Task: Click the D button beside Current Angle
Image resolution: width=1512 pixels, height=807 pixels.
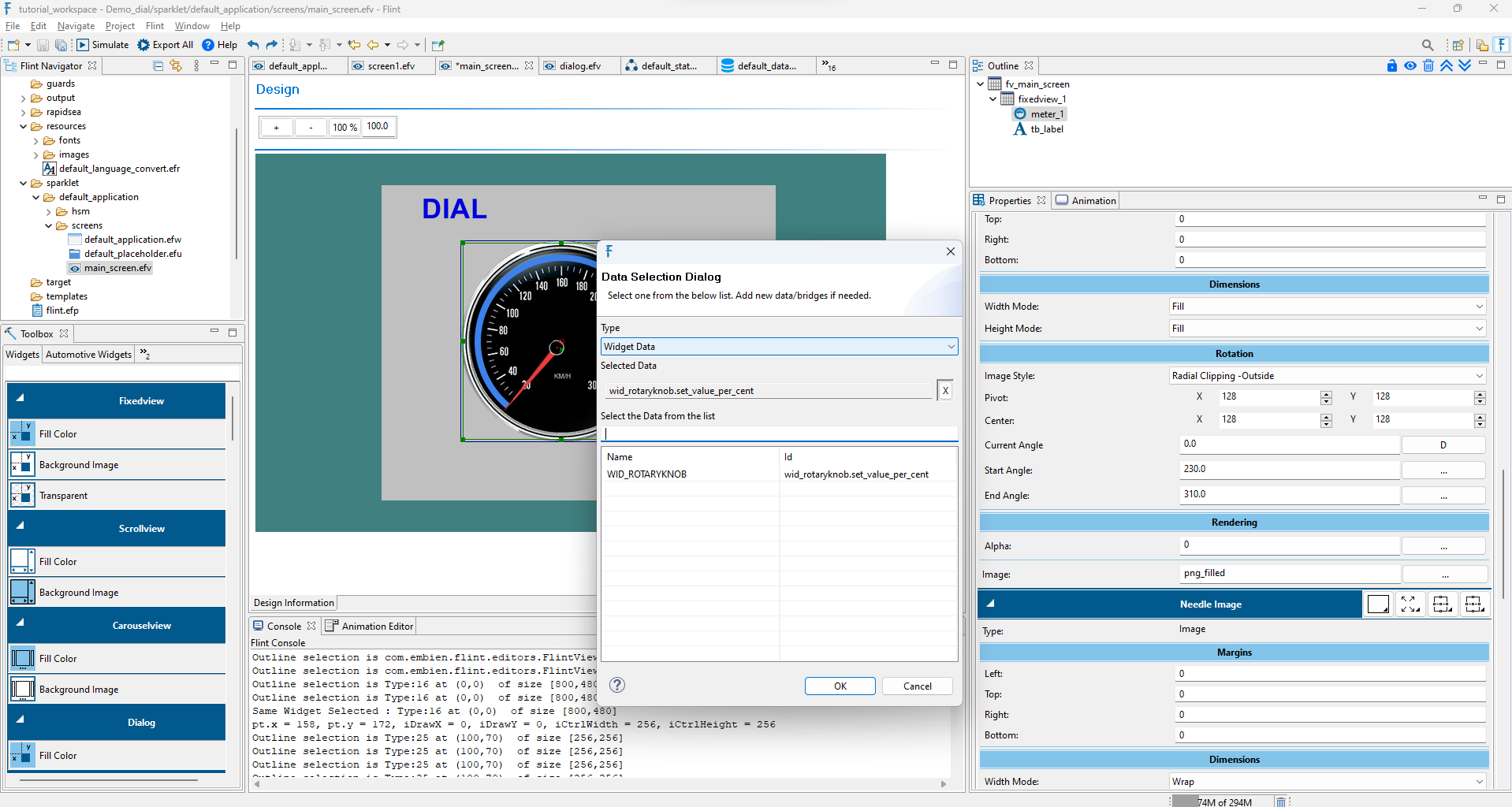Action: point(1443,445)
